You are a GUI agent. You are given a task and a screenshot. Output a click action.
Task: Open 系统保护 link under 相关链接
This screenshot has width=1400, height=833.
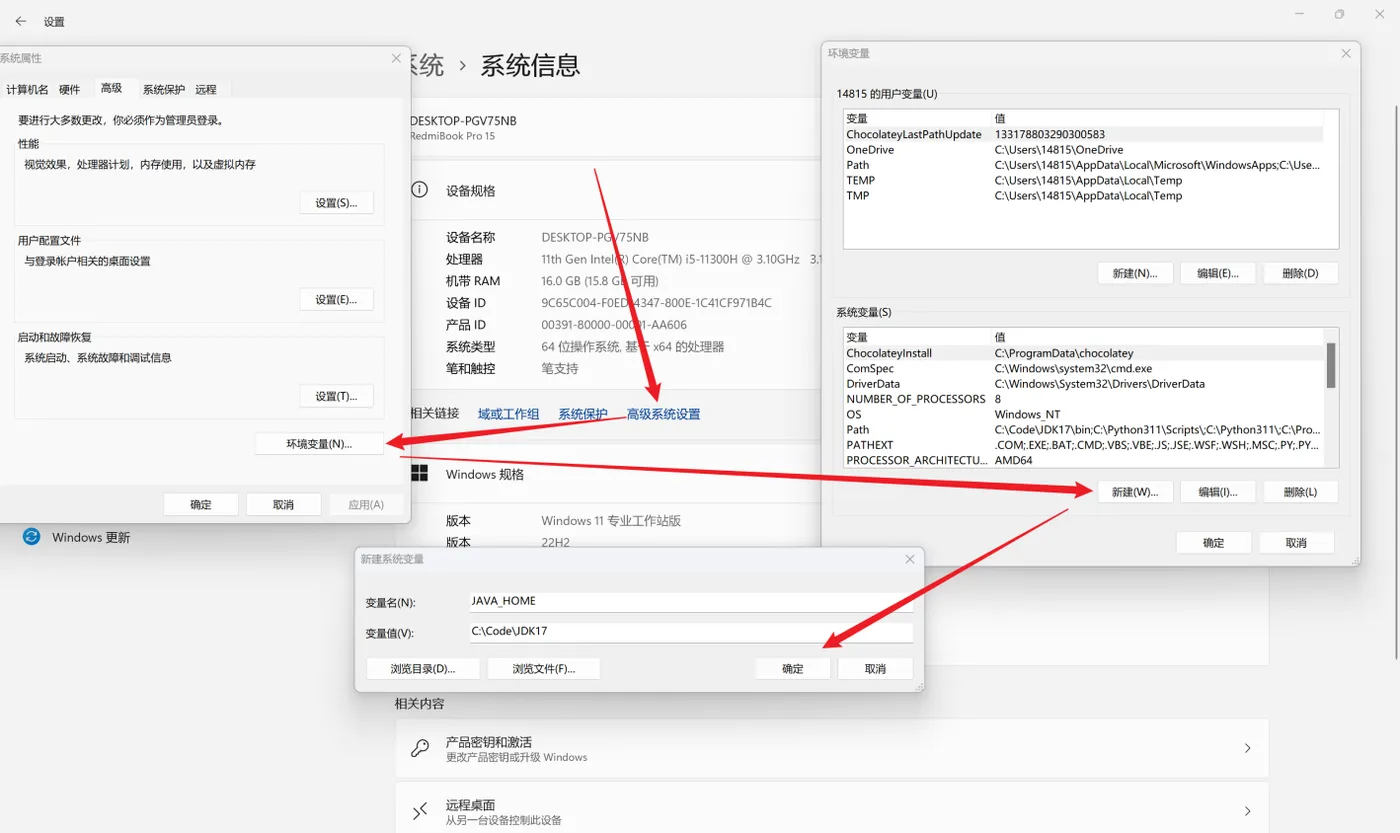click(x=583, y=414)
